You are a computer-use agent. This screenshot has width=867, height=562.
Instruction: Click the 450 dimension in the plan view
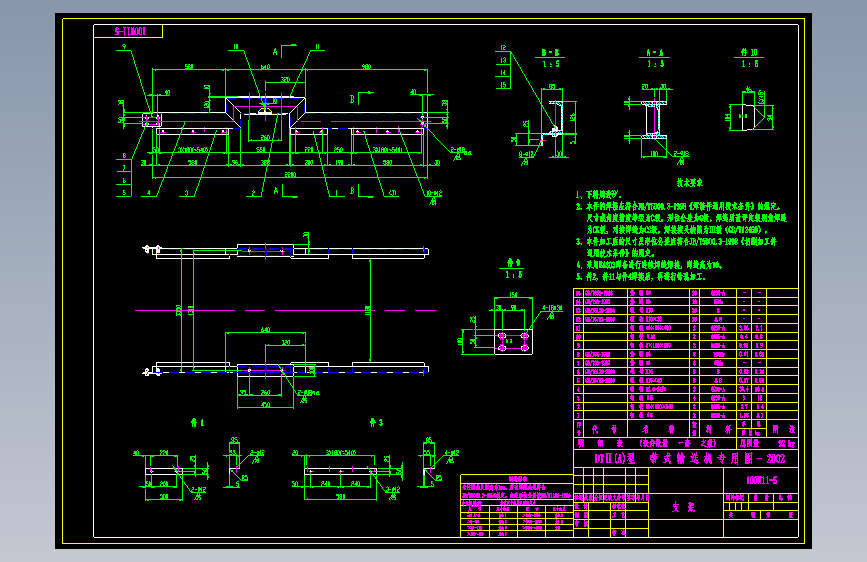click(265, 405)
